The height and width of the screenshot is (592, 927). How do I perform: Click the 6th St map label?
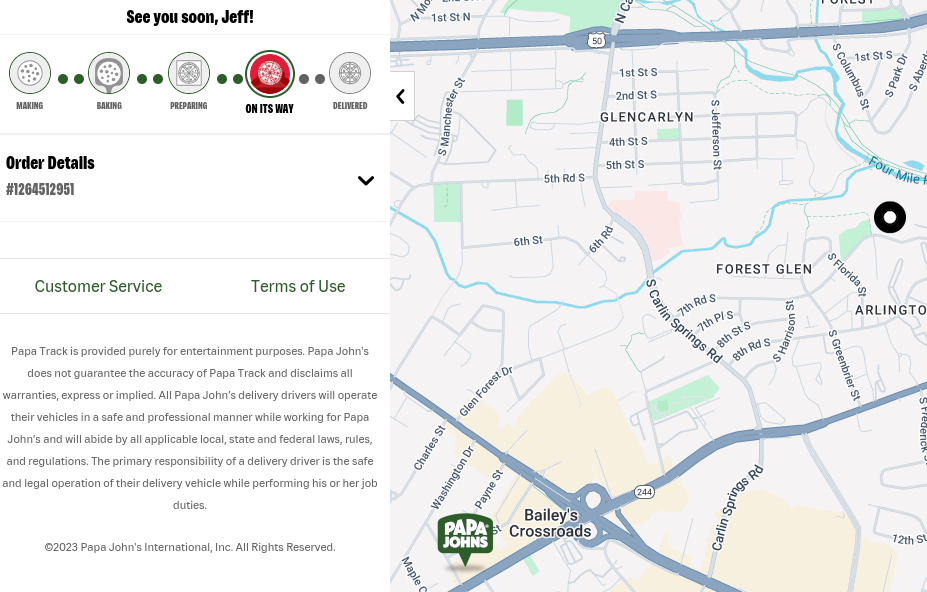pos(528,241)
